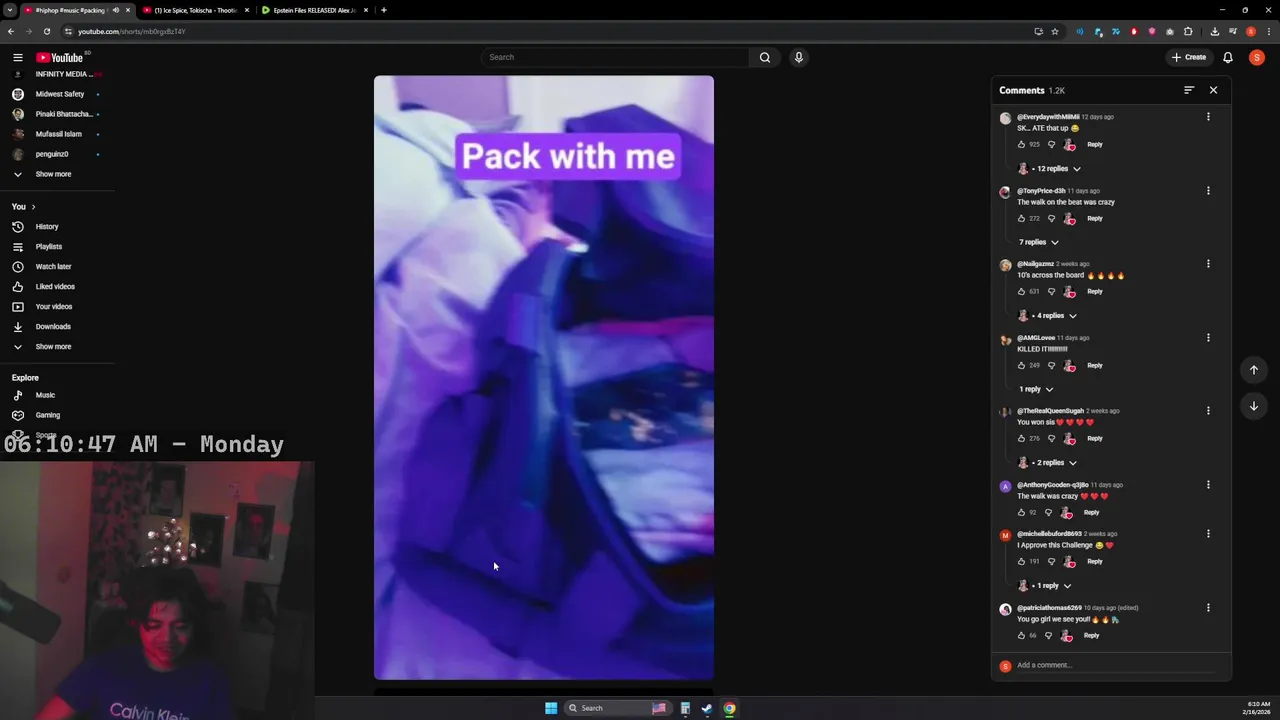
Task: Bookmark this page with star icon
Action: click(1054, 31)
